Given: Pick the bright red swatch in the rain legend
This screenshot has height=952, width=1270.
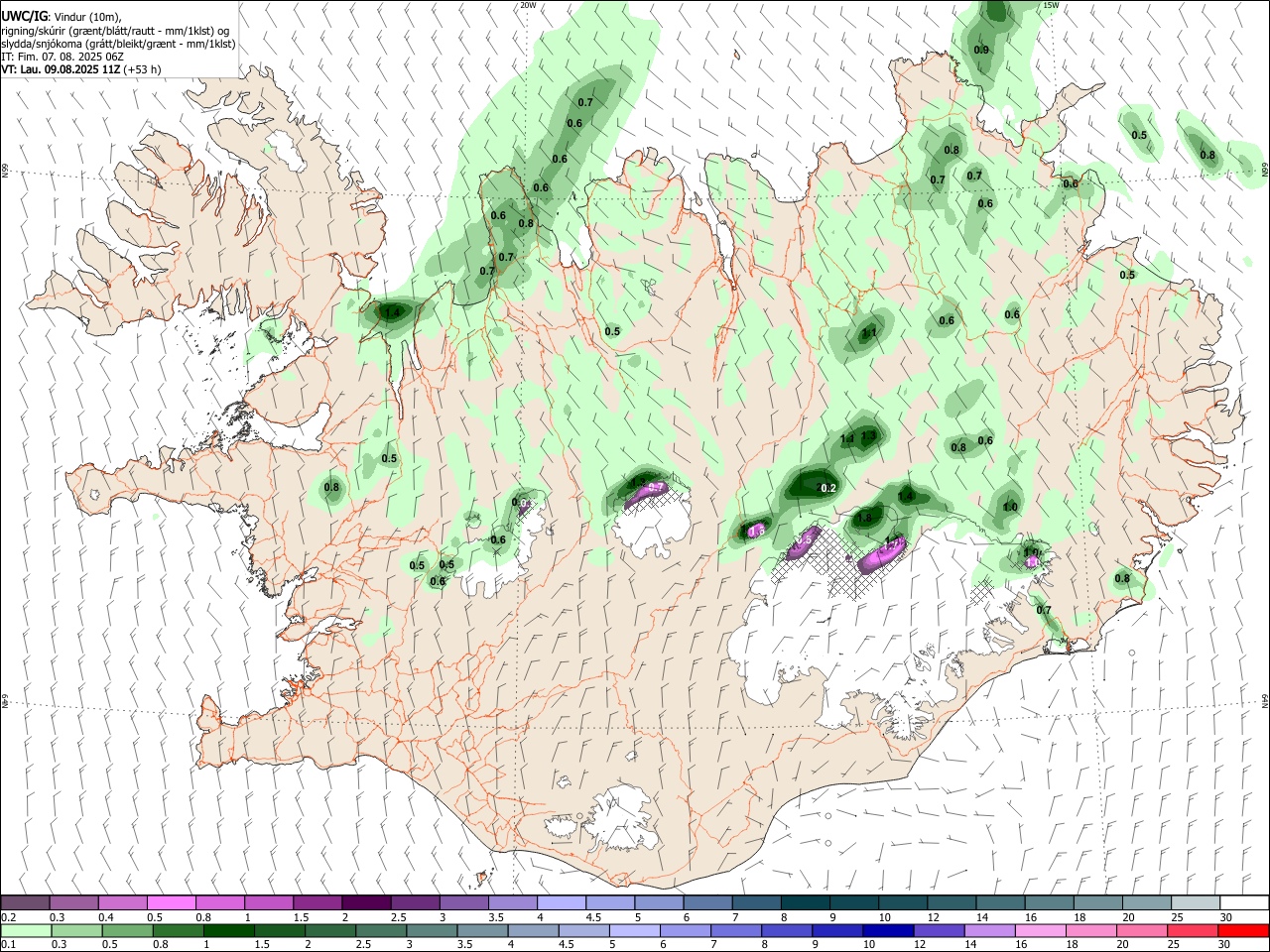Looking at the screenshot, I should [x=1243, y=930].
